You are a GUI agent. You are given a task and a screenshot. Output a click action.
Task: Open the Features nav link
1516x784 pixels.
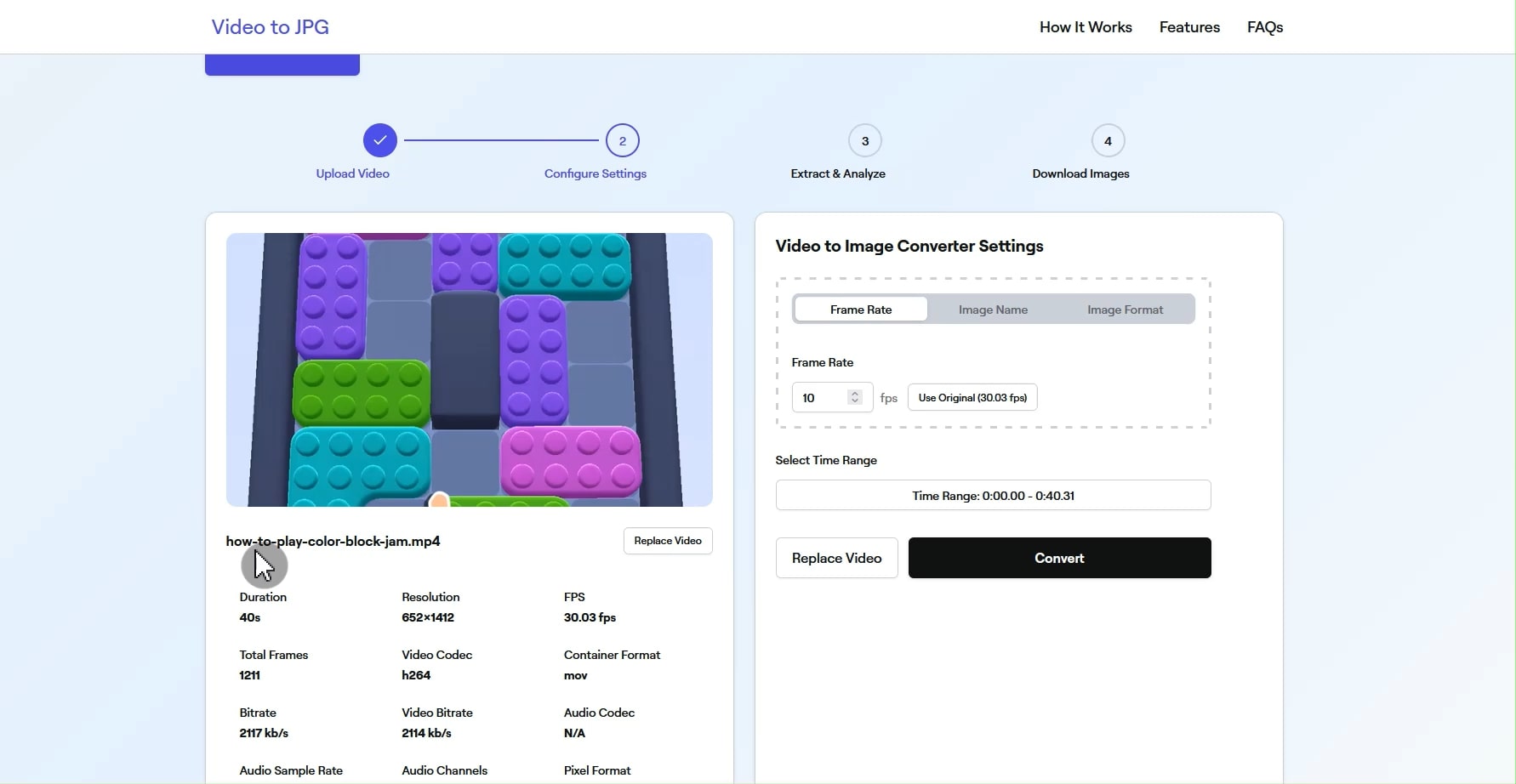pyautogui.click(x=1189, y=27)
